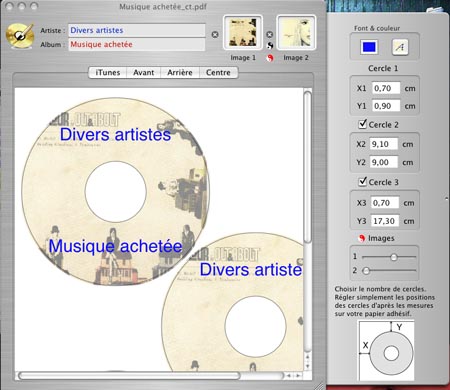Click the horizontal scrollbar of the preview
450x390 pixels.
click(129, 376)
